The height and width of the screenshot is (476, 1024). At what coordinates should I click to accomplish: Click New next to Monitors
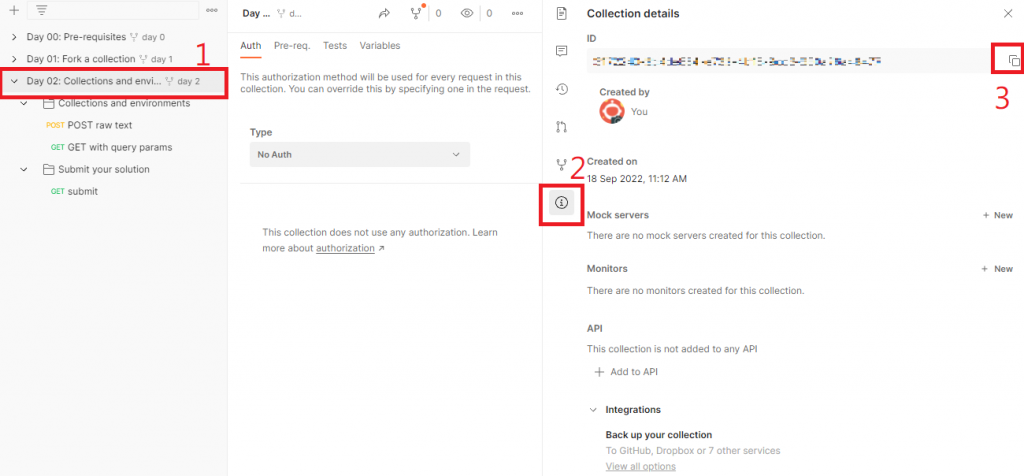[998, 269]
